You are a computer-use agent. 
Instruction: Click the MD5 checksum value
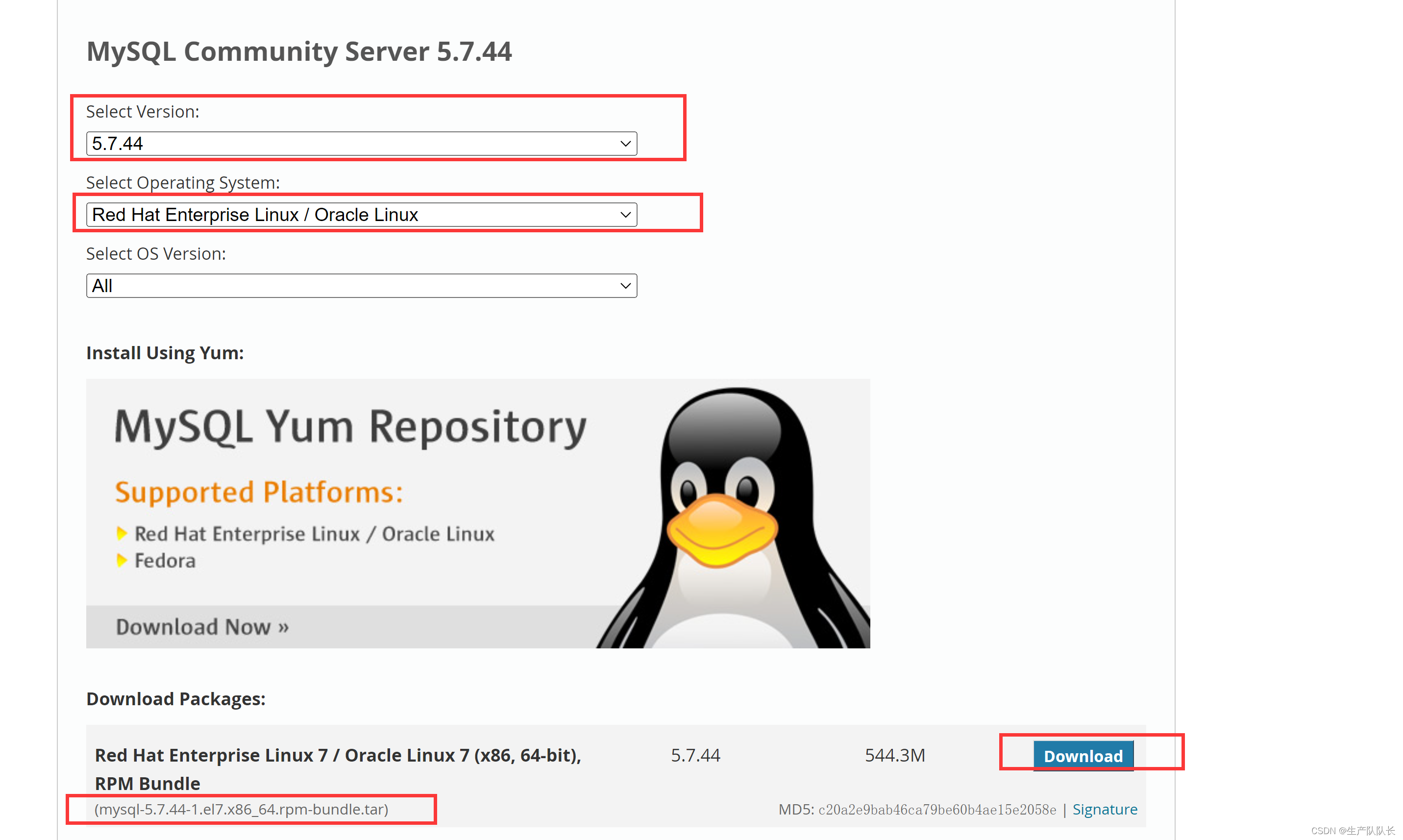coord(937,810)
